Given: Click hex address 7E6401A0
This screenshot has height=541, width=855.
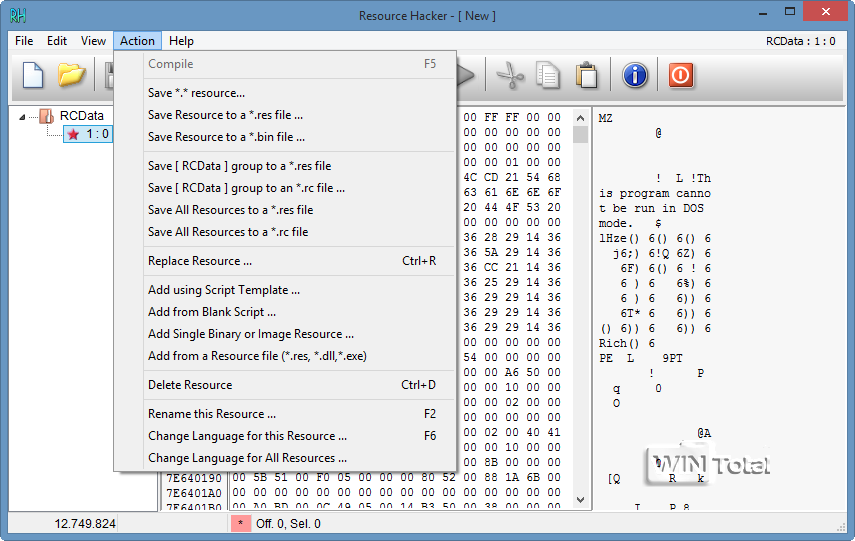Looking at the screenshot, I should [194, 493].
